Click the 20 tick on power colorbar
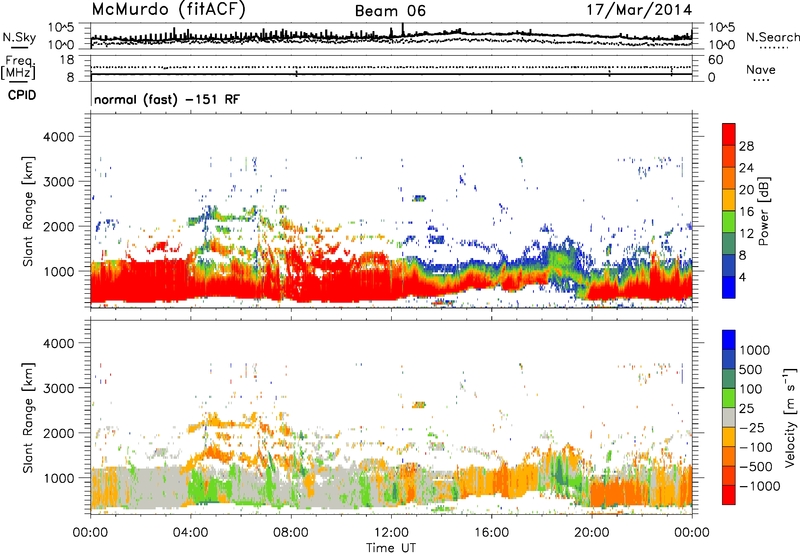The image size is (800, 554). 746,190
